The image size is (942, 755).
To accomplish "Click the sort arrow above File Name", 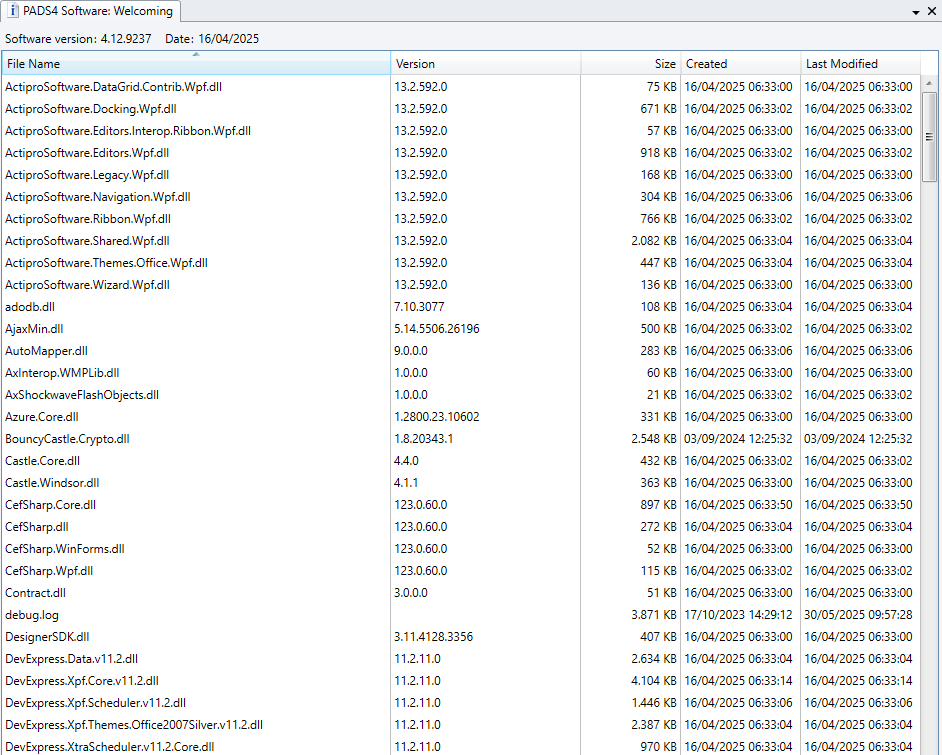I will [196, 55].
